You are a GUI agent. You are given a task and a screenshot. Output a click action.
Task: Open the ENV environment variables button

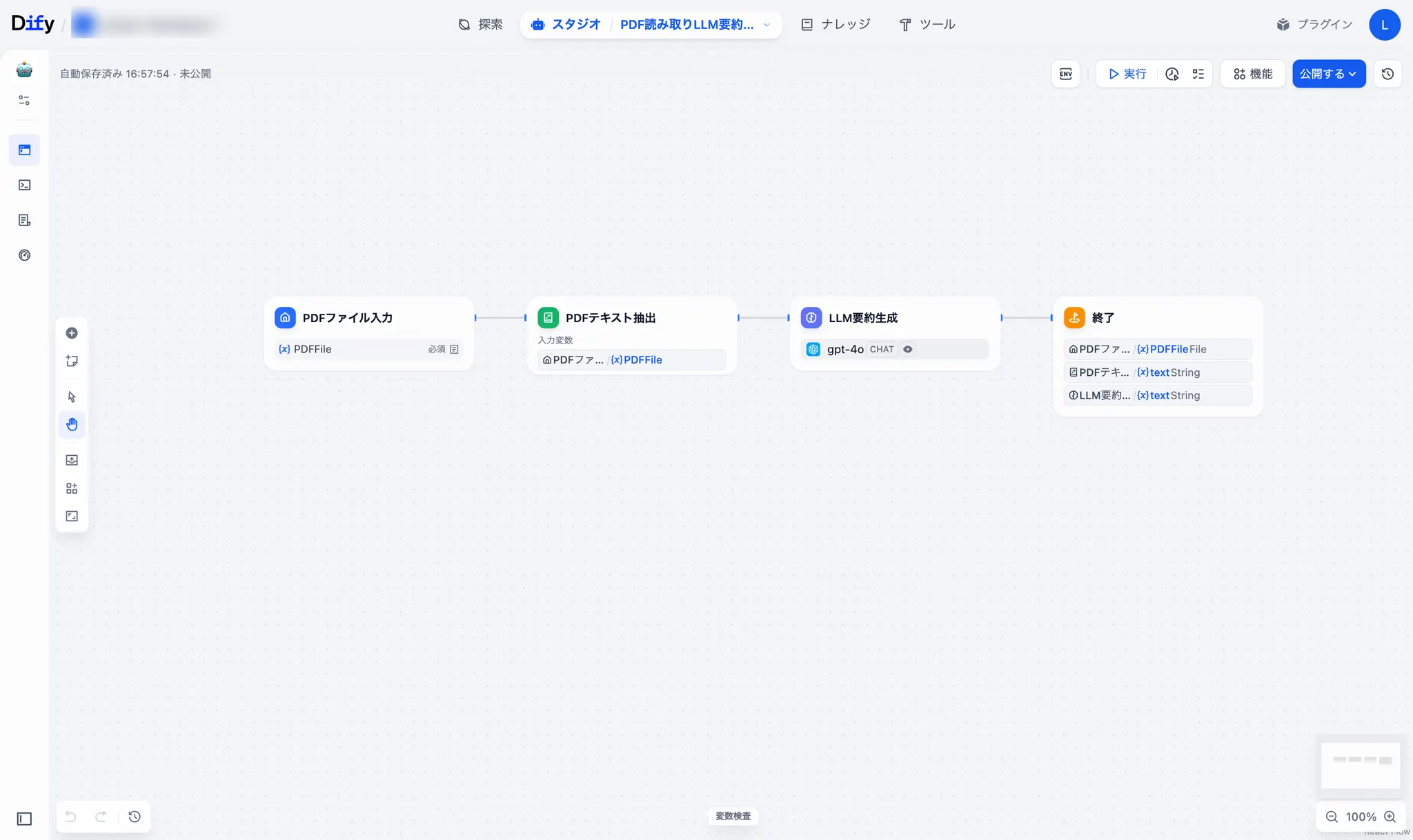coord(1065,74)
